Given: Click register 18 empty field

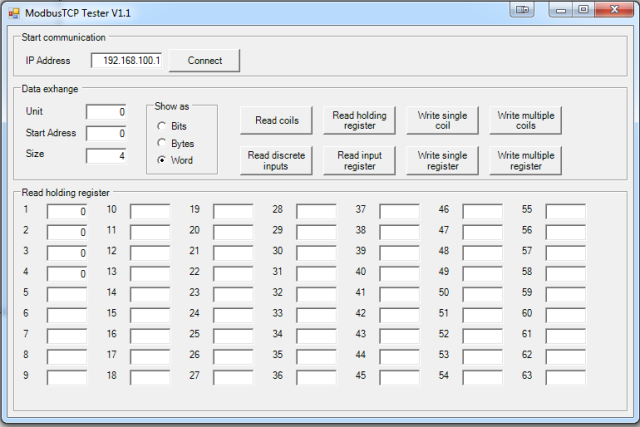Looking at the screenshot, I should click(150, 377).
